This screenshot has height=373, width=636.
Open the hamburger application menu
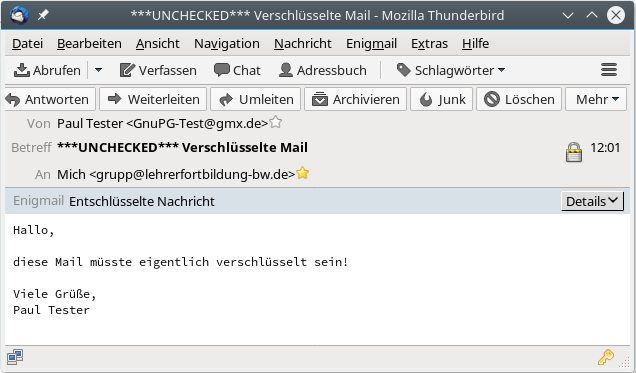point(609,70)
